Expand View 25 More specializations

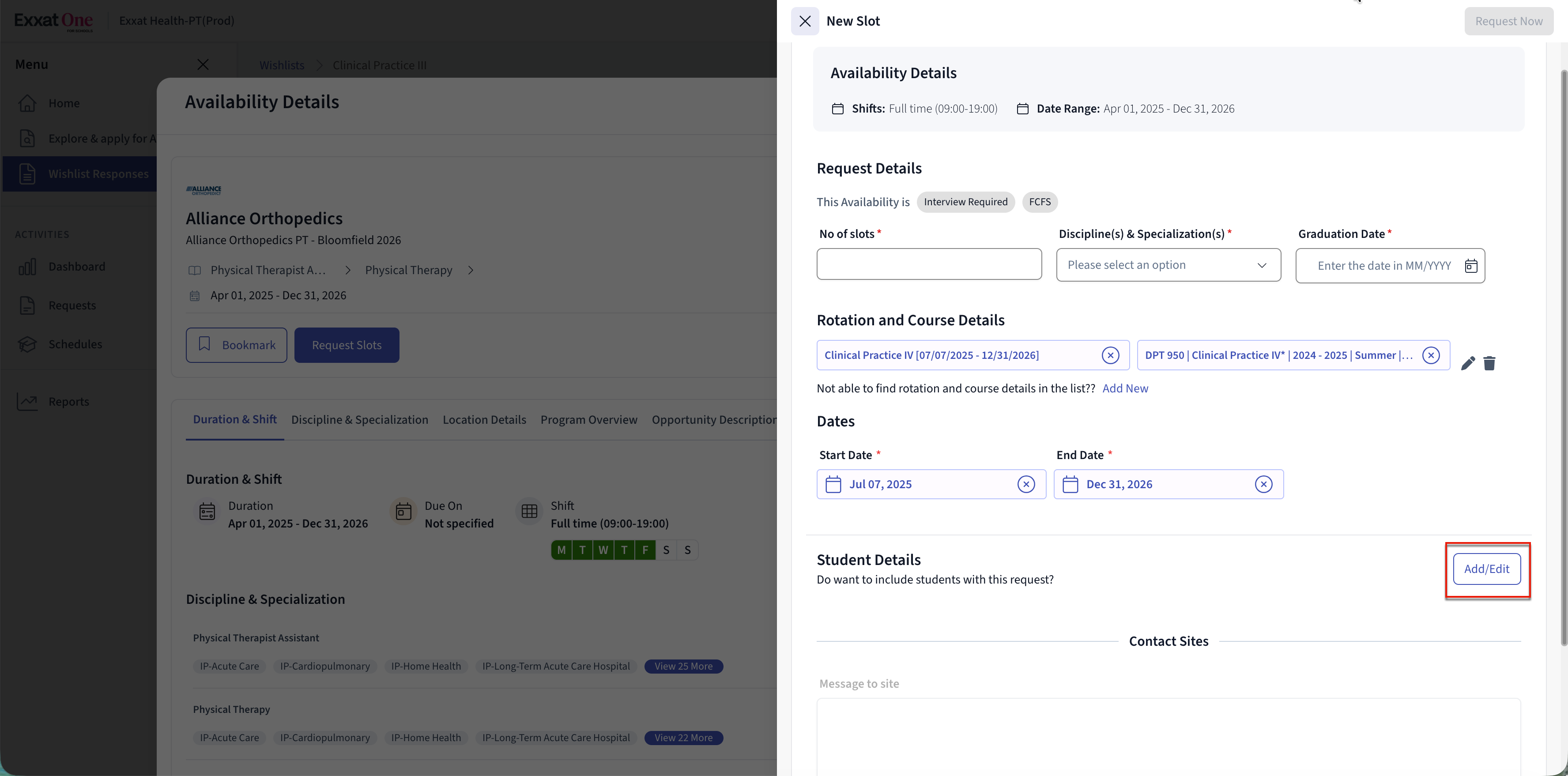(x=683, y=667)
